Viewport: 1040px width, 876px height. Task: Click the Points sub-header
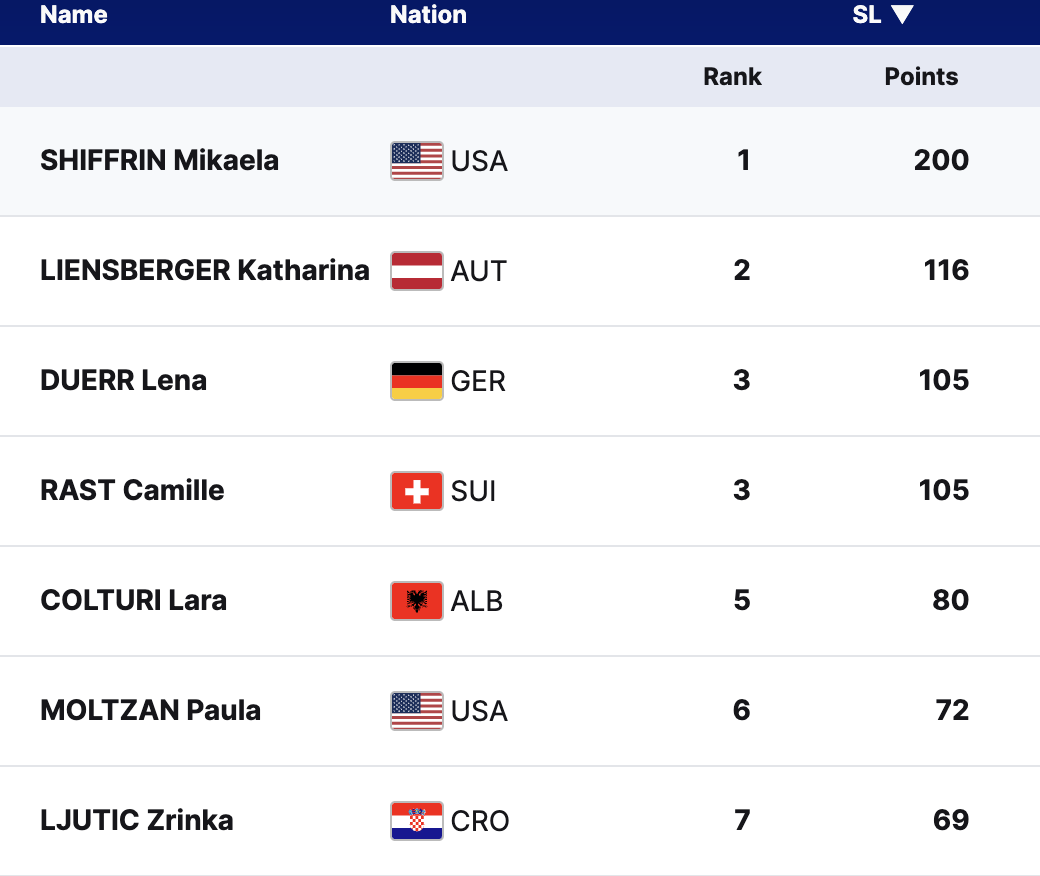click(x=921, y=77)
